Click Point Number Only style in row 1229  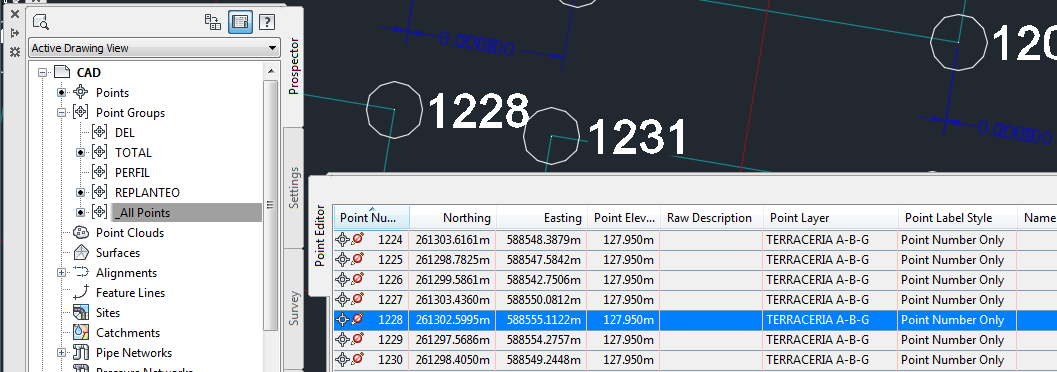[x=957, y=340]
